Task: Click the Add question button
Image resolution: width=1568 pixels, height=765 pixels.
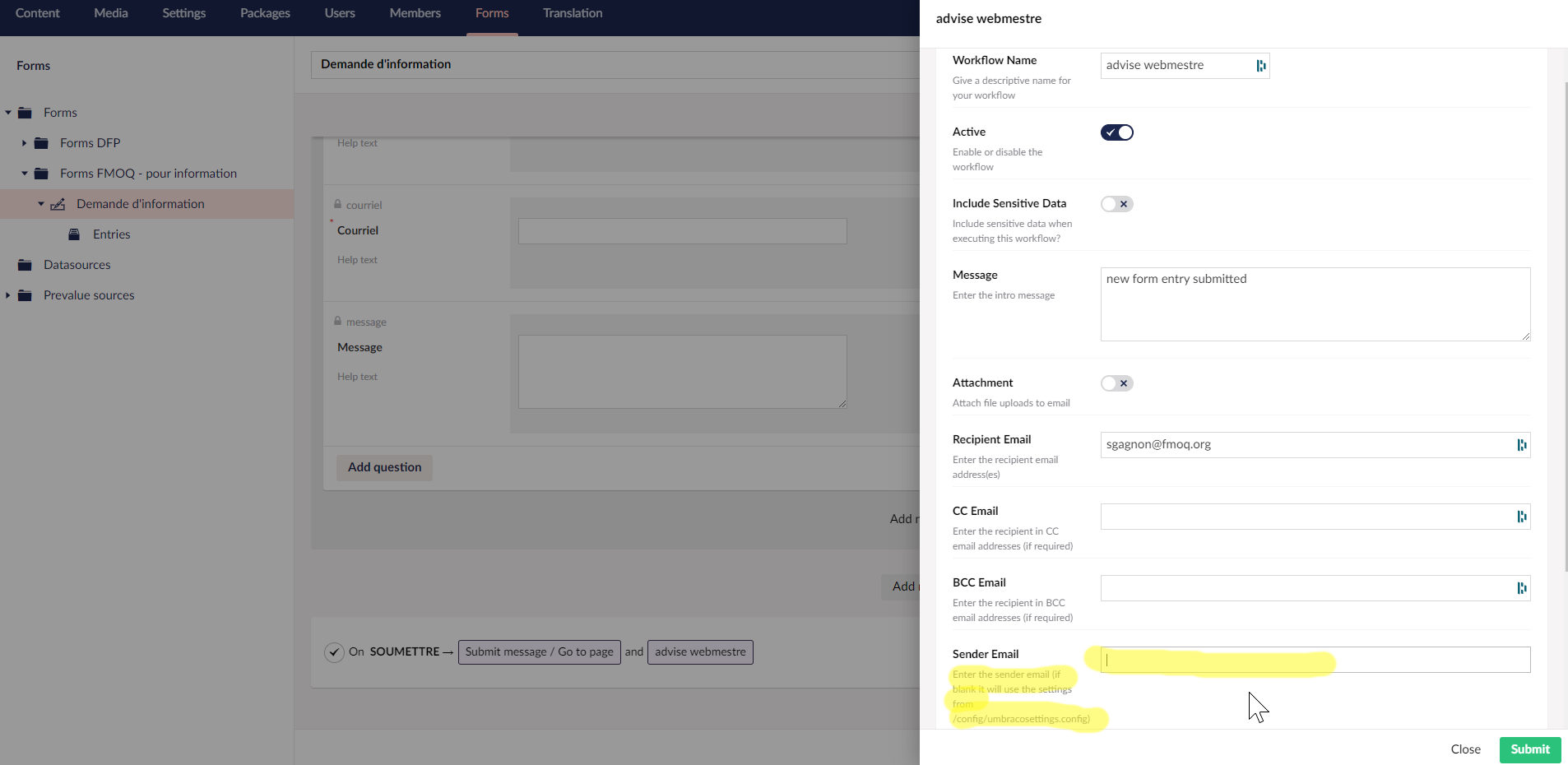Action: [383, 467]
